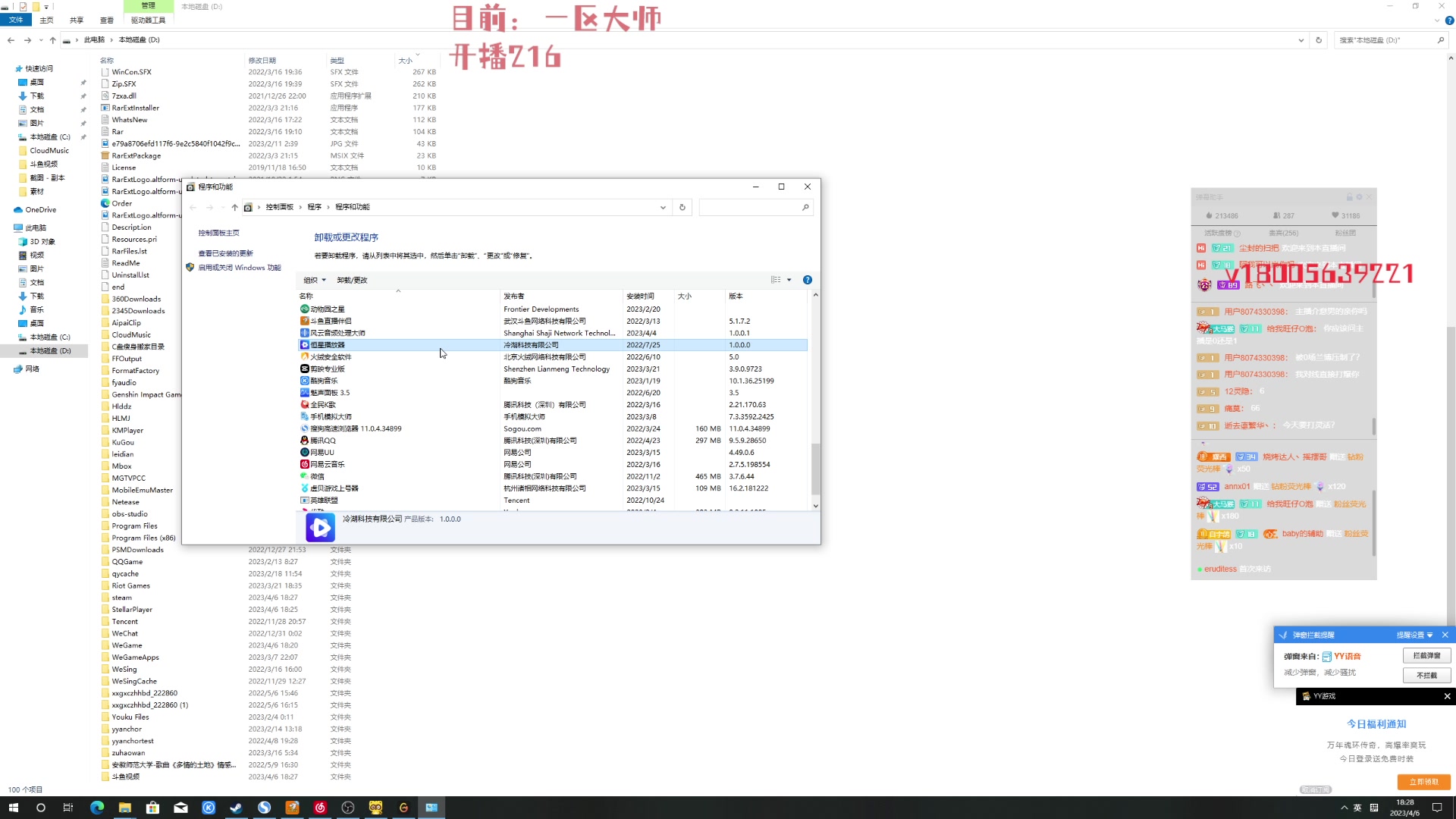Screen dimensions: 1456x819
Task: Select 本地磁盘 (D:) in the navigation tree
Action: click(x=49, y=351)
